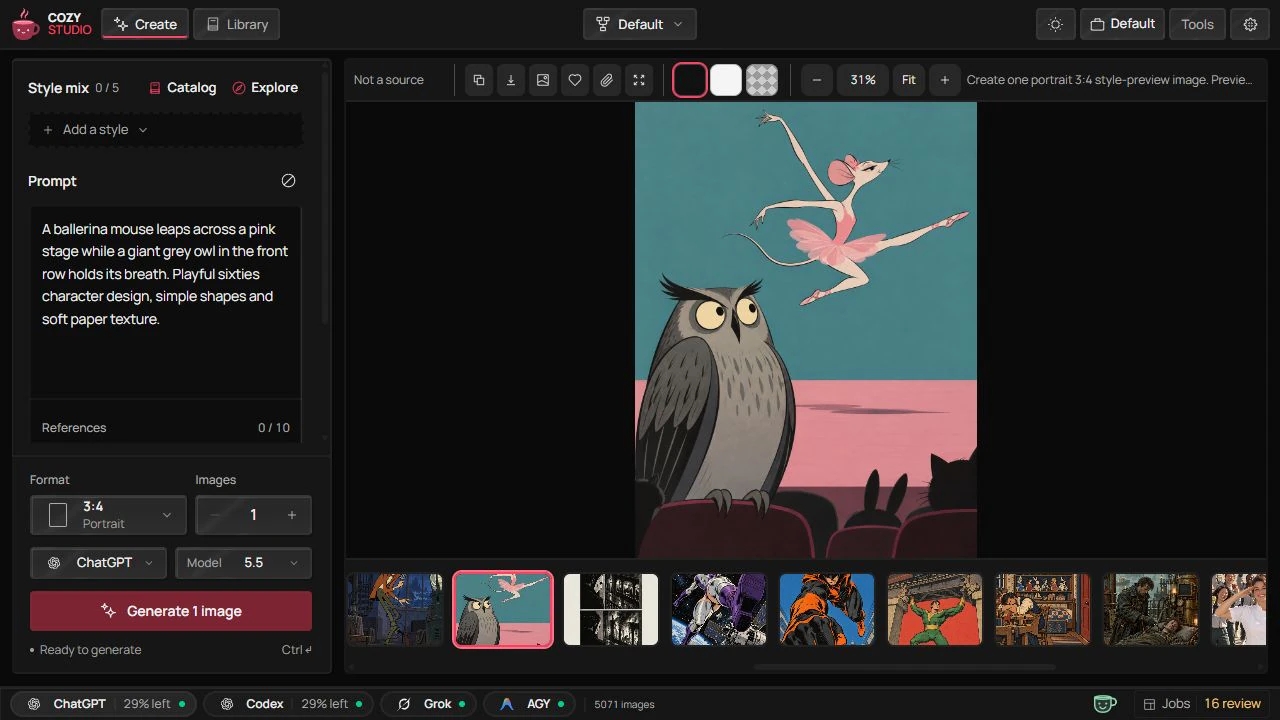Click the Fit zoom button

click(x=908, y=80)
